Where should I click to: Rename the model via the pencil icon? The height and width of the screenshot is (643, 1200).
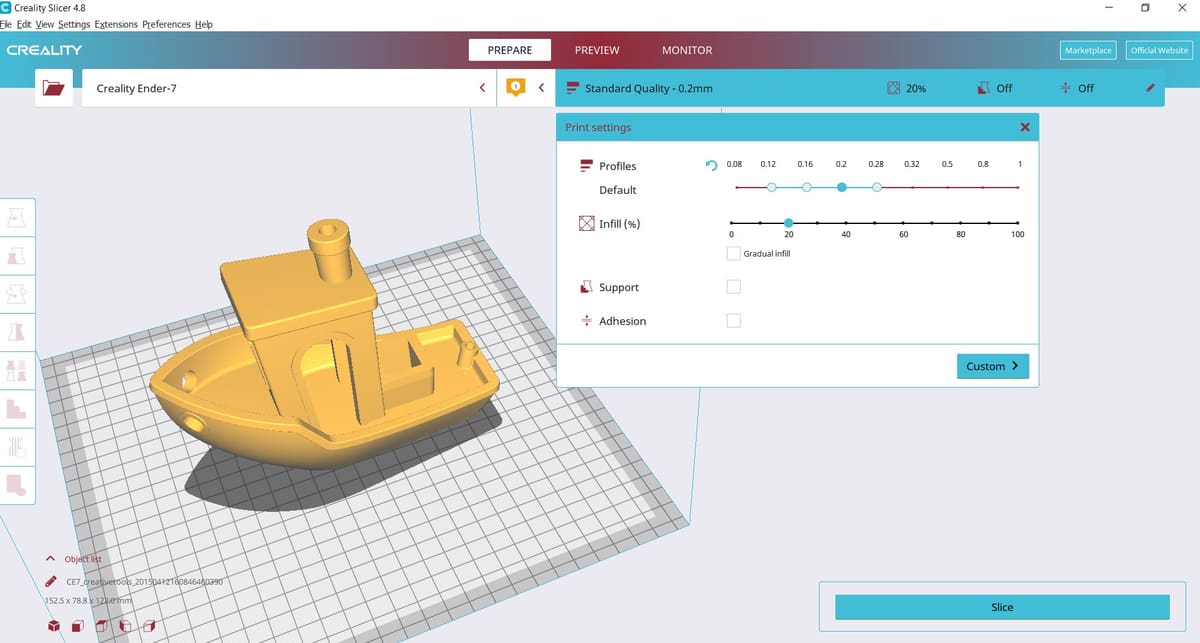[x=50, y=581]
